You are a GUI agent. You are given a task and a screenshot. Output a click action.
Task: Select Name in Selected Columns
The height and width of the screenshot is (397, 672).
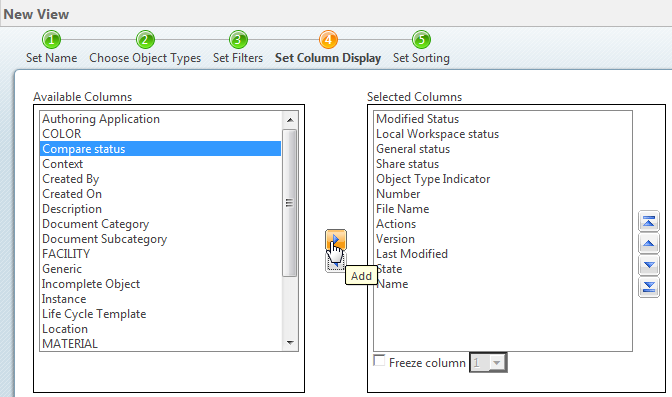(x=503, y=284)
